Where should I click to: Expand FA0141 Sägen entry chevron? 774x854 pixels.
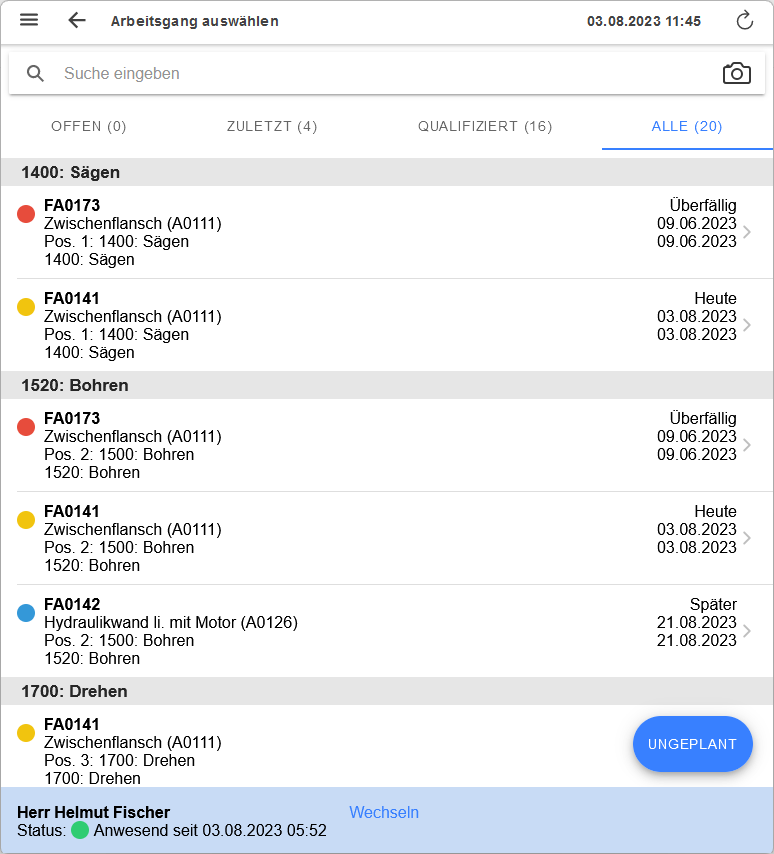point(747,325)
